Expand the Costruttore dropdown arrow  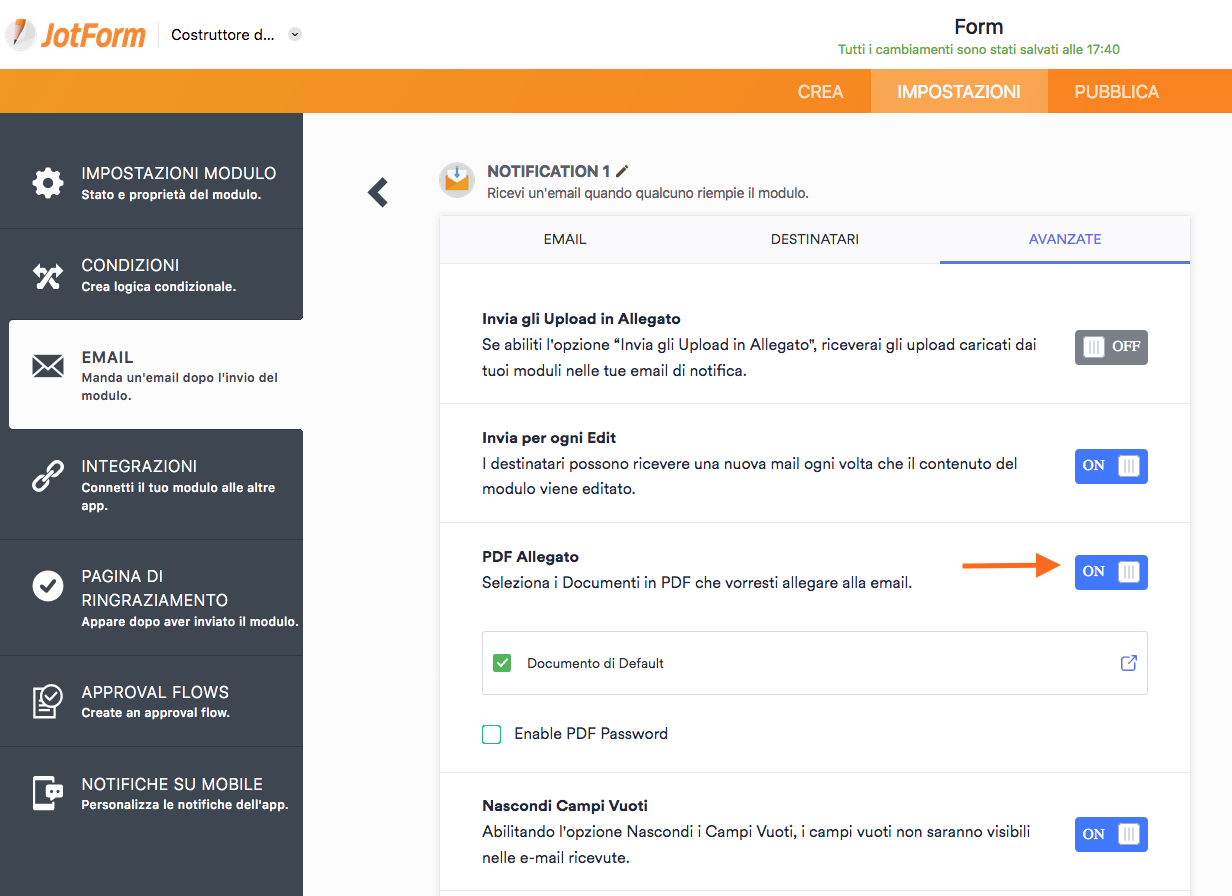point(294,34)
